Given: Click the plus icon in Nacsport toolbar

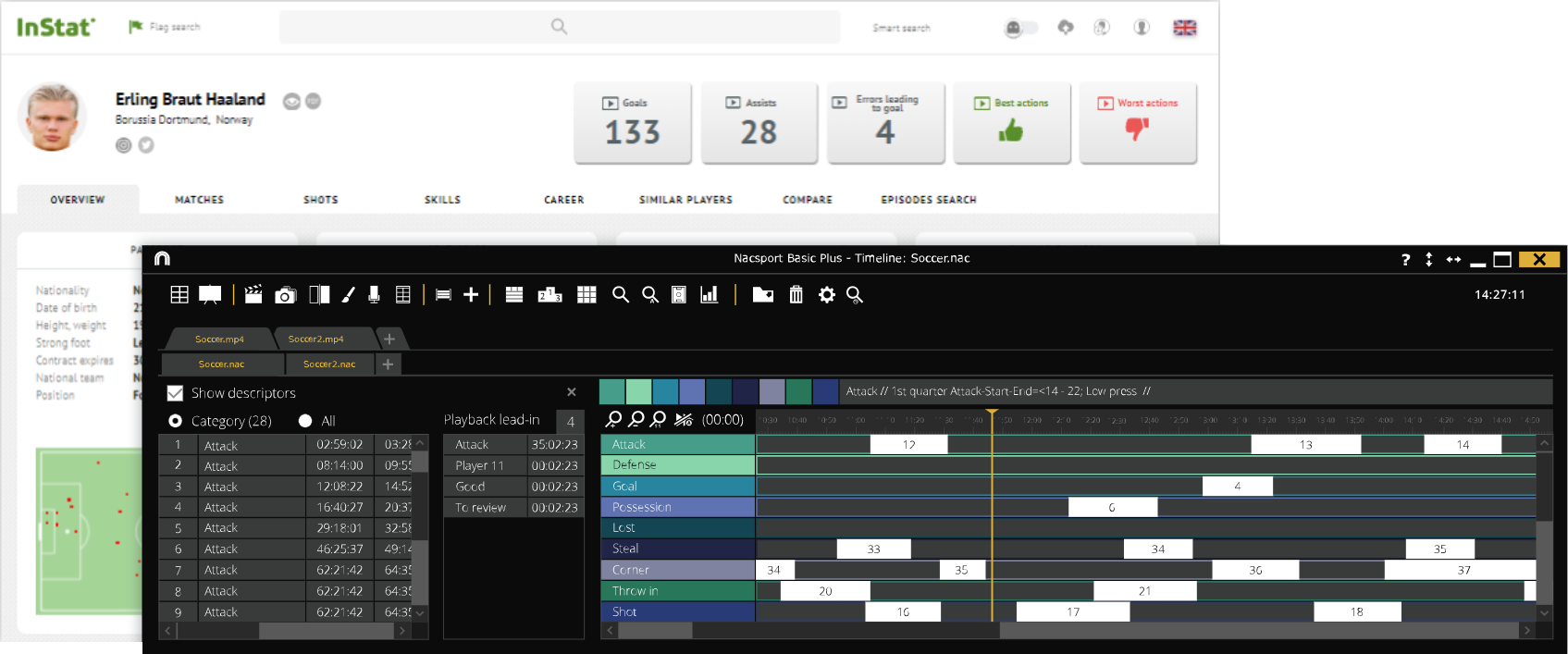Looking at the screenshot, I should click(x=471, y=294).
